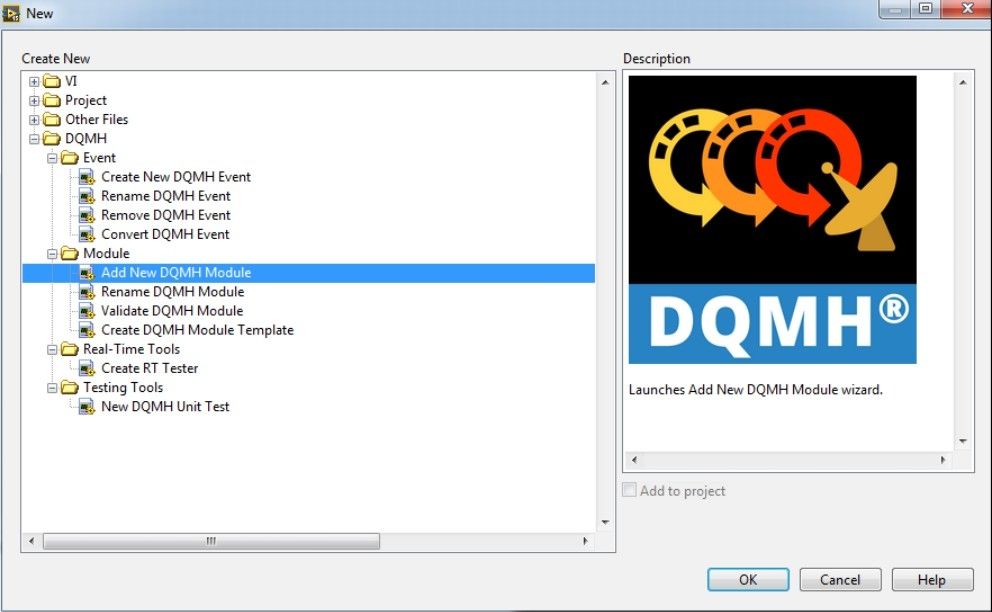The image size is (992, 612).
Task: Click the Rename DQMH Event icon
Action: (87, 196)
